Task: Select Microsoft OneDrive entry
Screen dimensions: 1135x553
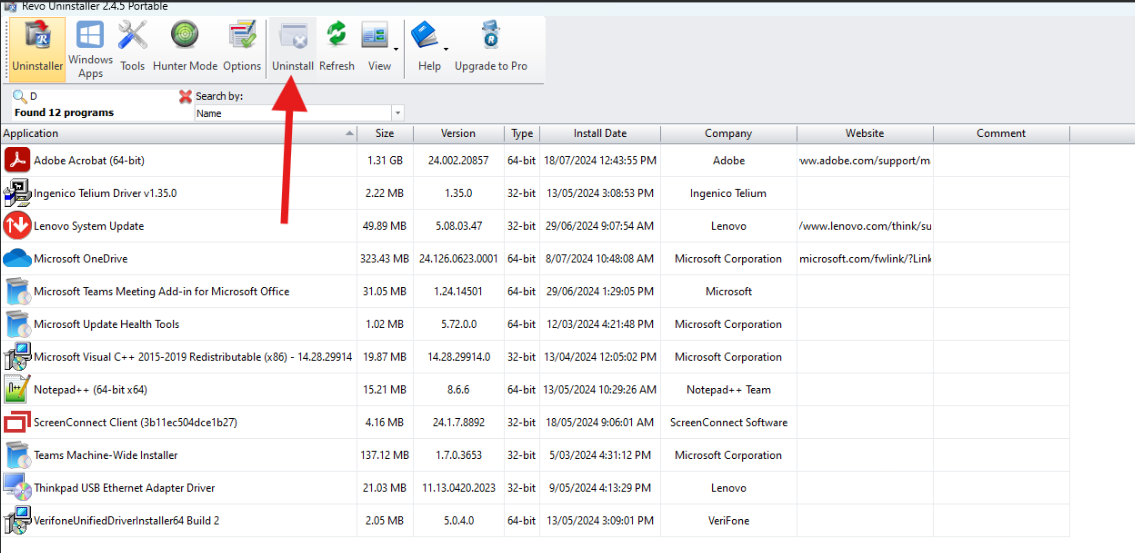Action: 536,258
